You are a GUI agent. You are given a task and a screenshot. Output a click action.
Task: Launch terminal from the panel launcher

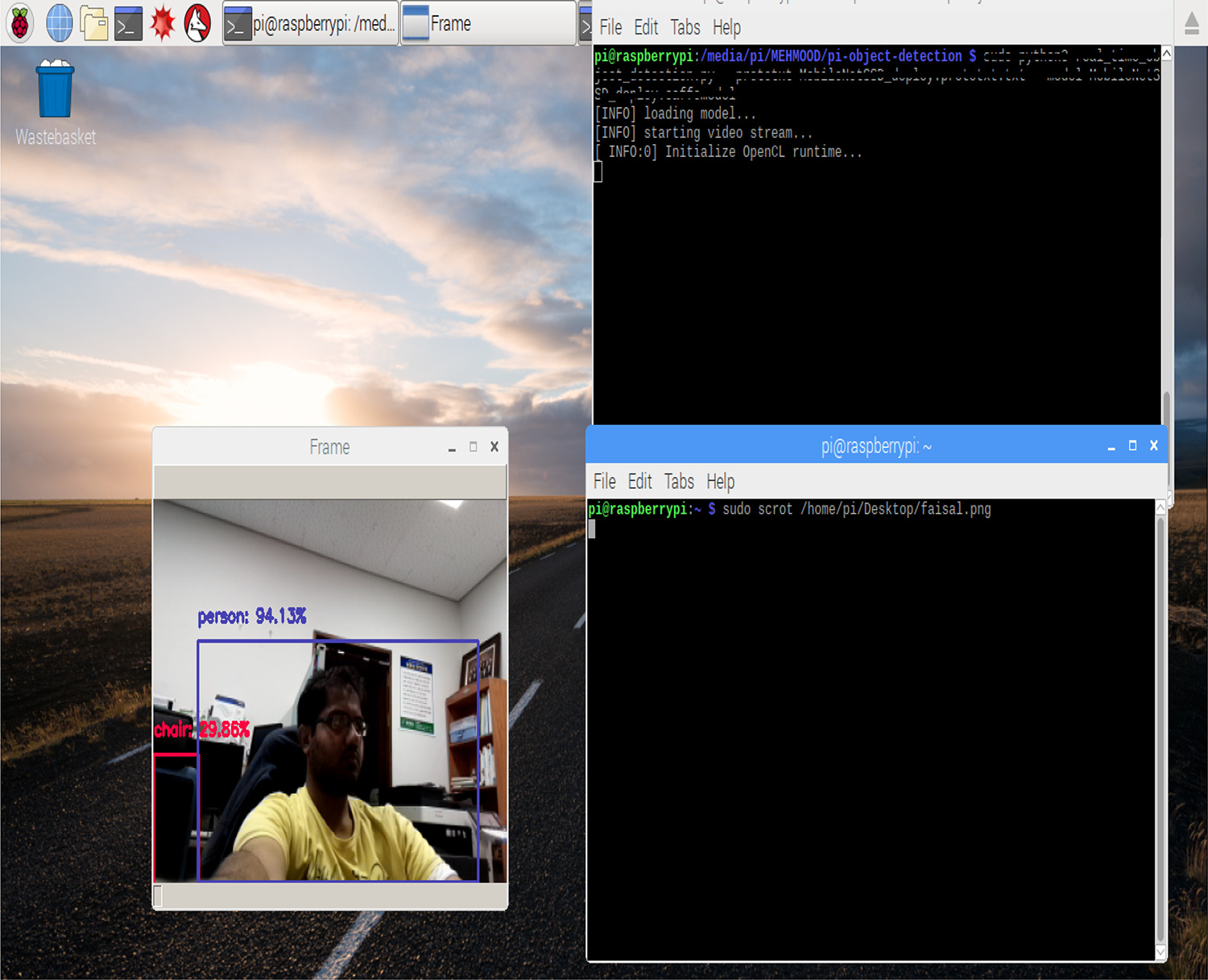tap(128, 24)
